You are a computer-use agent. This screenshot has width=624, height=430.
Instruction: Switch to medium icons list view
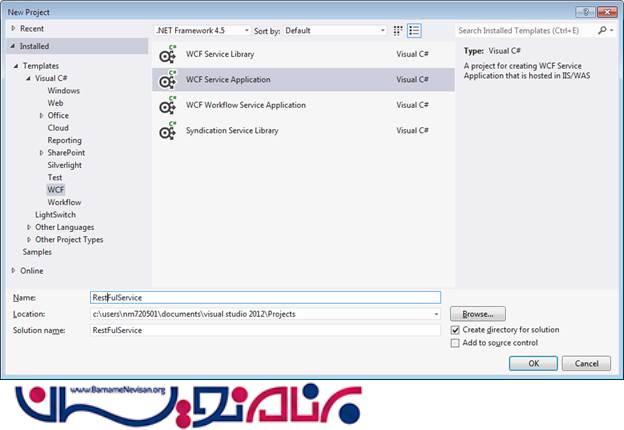414,31
